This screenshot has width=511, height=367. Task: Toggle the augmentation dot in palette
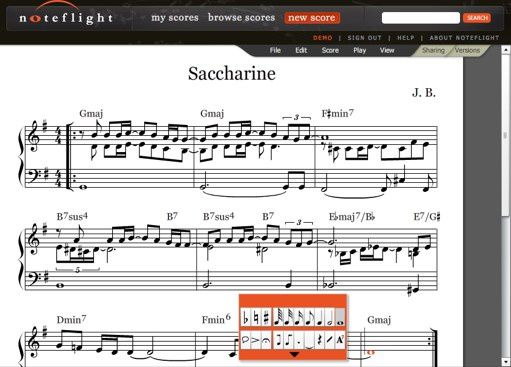coord(299,340)
